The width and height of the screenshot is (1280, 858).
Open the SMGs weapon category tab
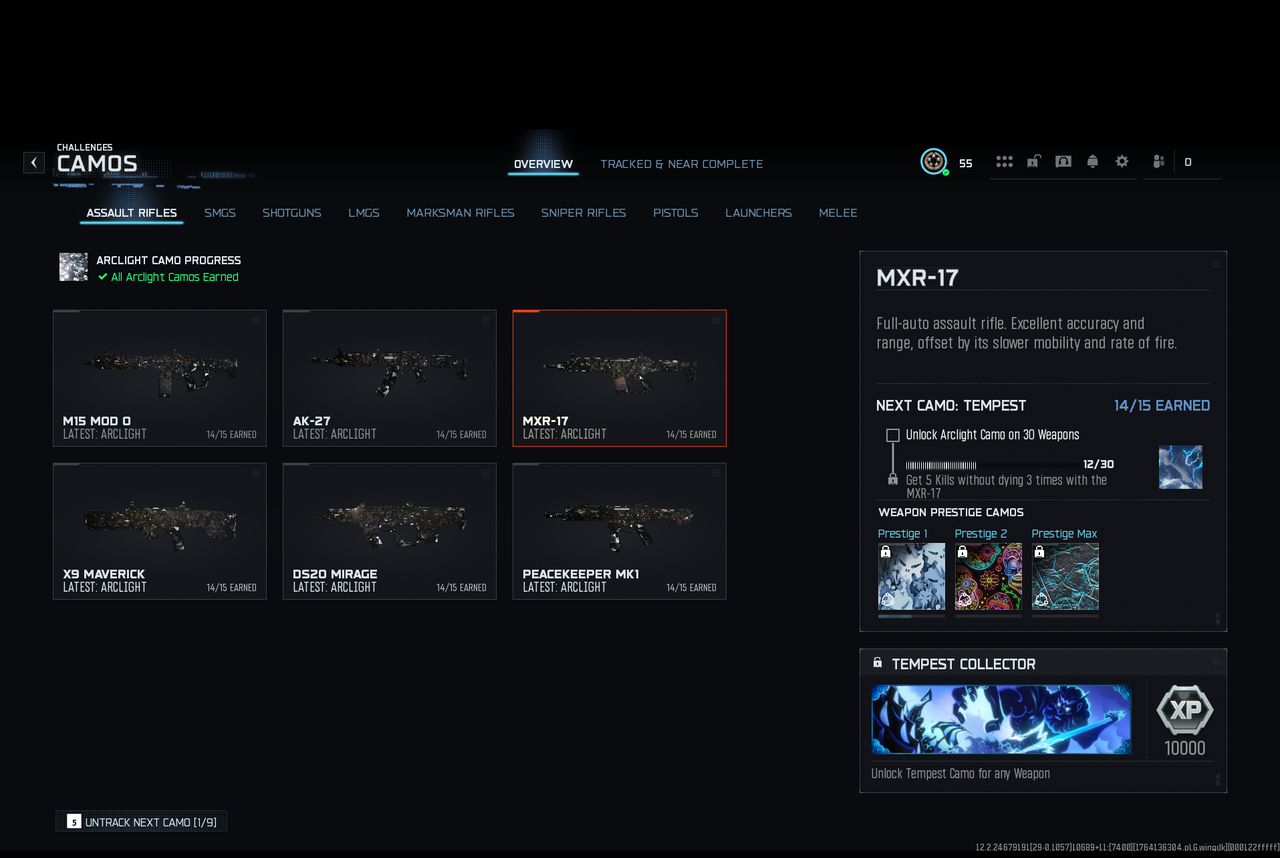220,213
